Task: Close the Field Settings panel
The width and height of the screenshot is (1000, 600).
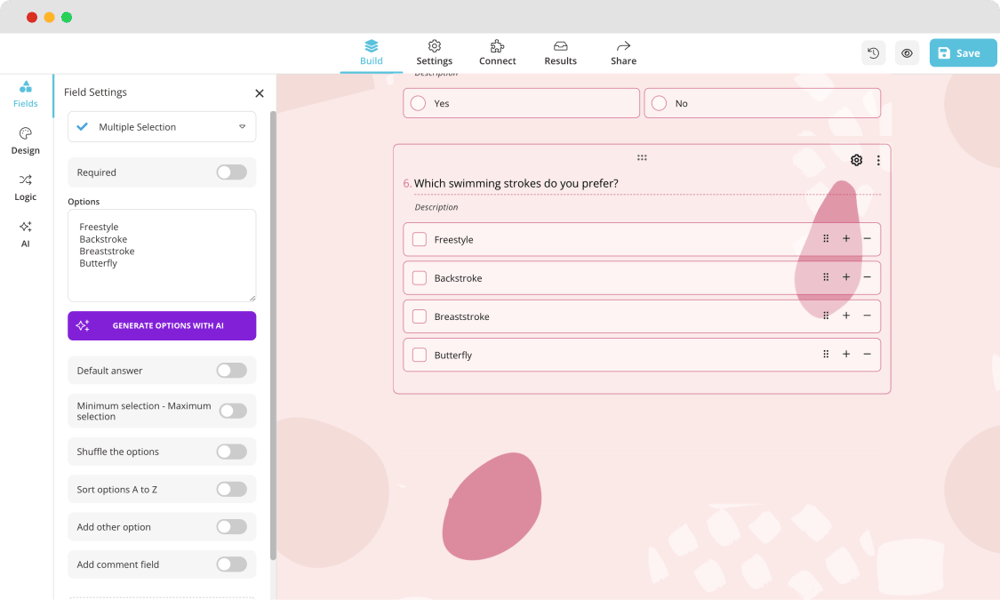Action: [259, 93]
